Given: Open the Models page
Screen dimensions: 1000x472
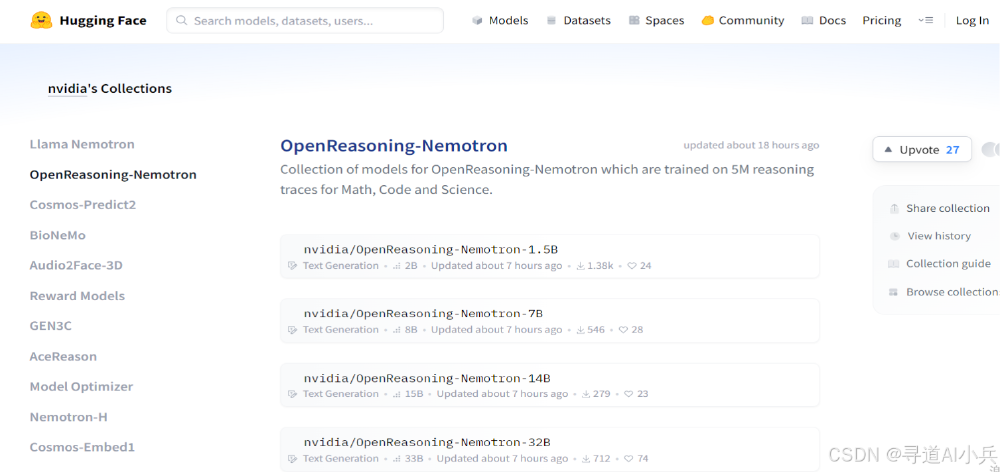Looking at the screenshot, I should (500, 20).
